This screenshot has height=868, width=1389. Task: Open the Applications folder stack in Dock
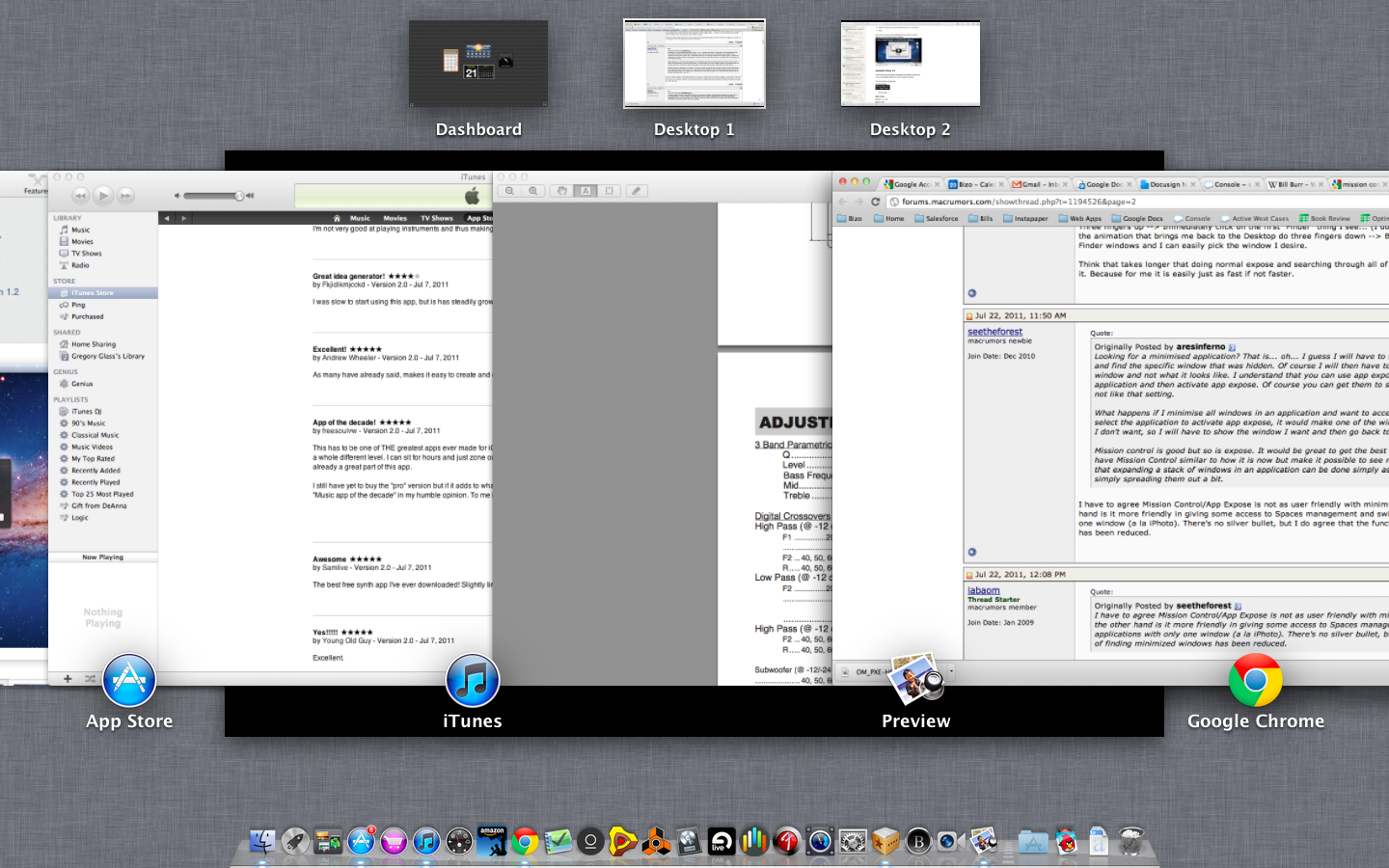click(1033, 841)
